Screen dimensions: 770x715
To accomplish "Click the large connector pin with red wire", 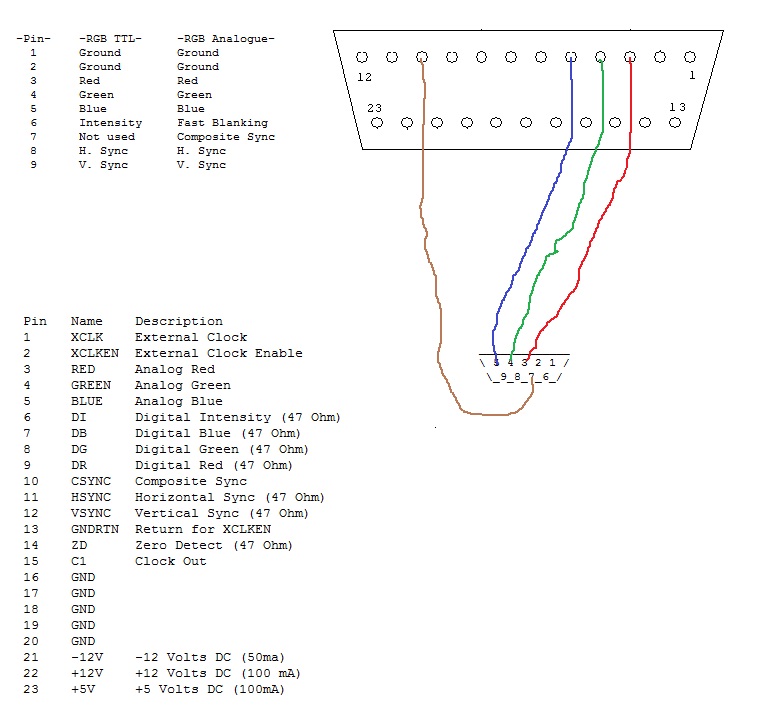I will pyautogui.click(x=630, y=57).
